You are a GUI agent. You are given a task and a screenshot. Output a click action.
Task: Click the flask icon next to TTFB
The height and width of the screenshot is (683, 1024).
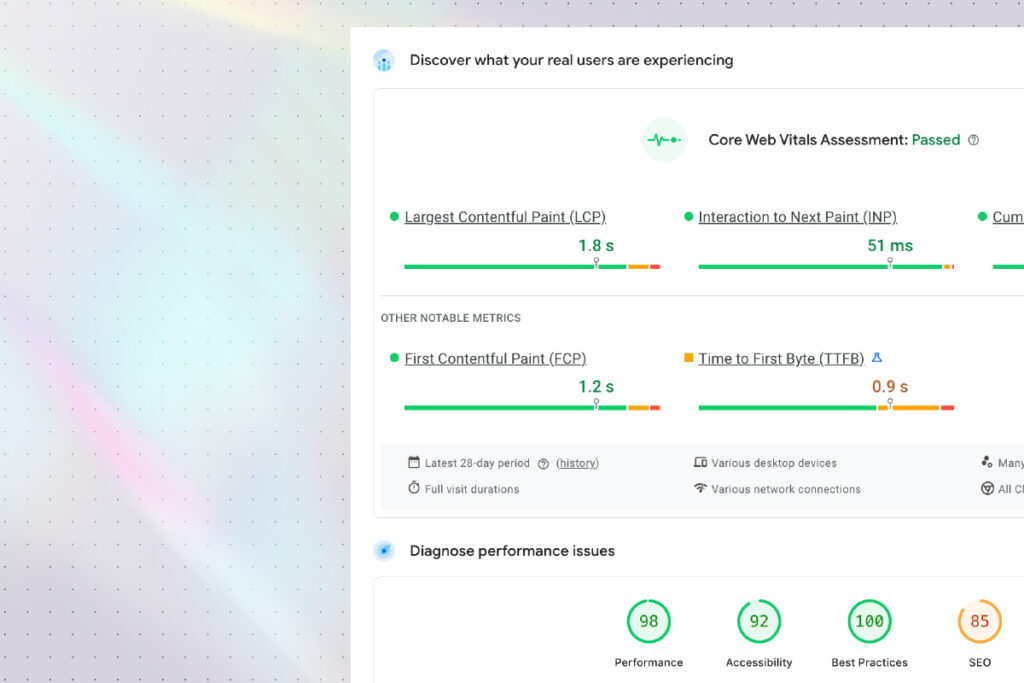click(x=877, y=358)
